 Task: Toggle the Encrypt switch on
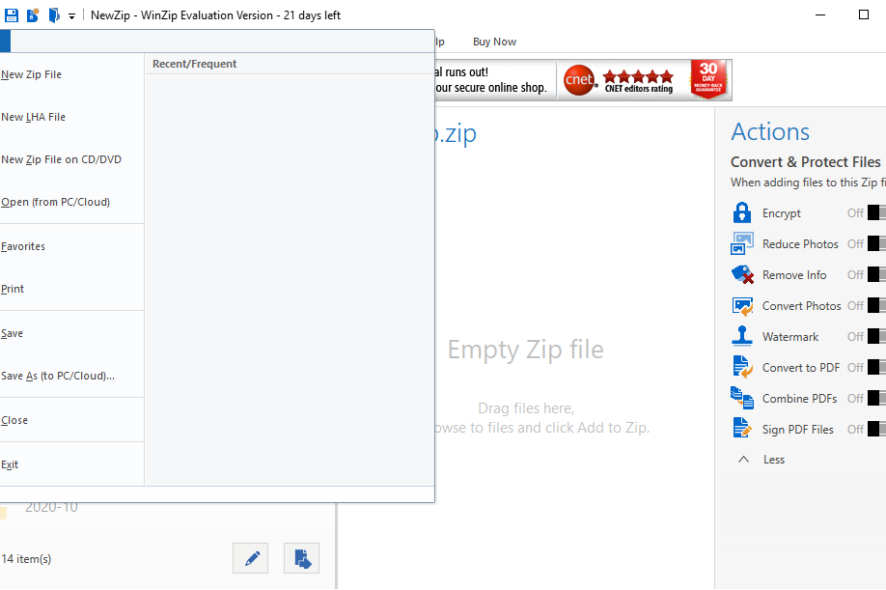pyautogui.click(x=876, y=212)
